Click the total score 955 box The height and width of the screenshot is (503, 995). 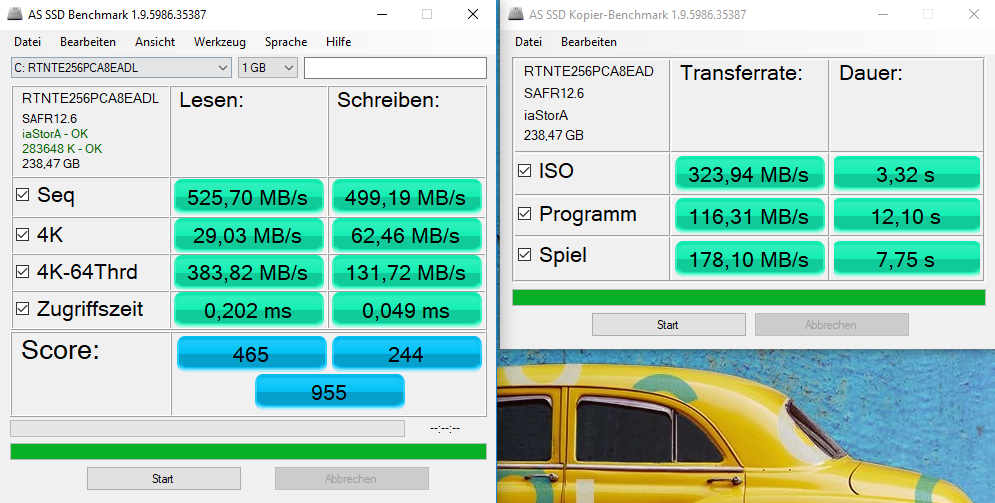click(x=329, y=392)
